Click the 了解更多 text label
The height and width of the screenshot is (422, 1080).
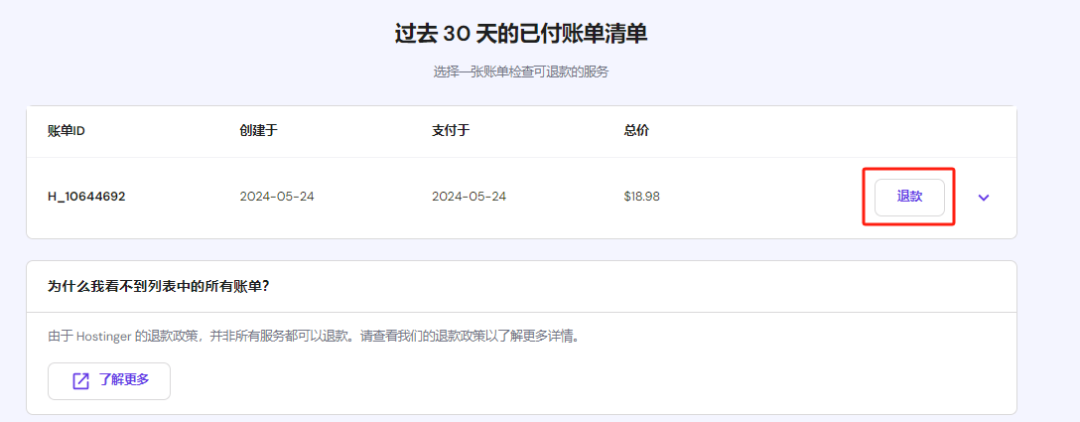coord(124,381)
